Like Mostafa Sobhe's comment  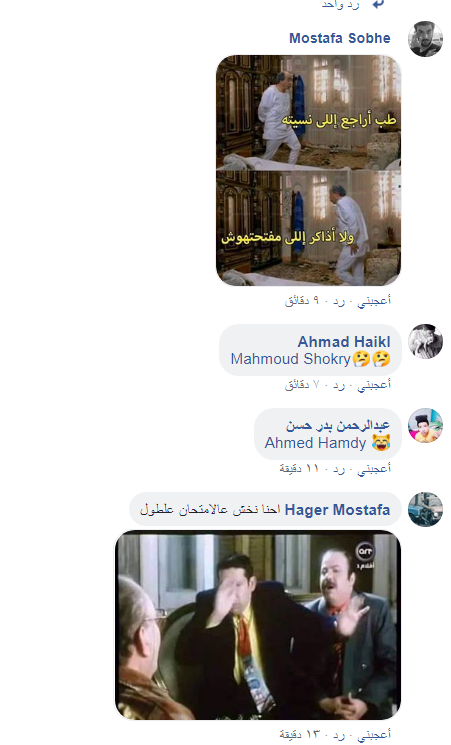tap(374, 301)
